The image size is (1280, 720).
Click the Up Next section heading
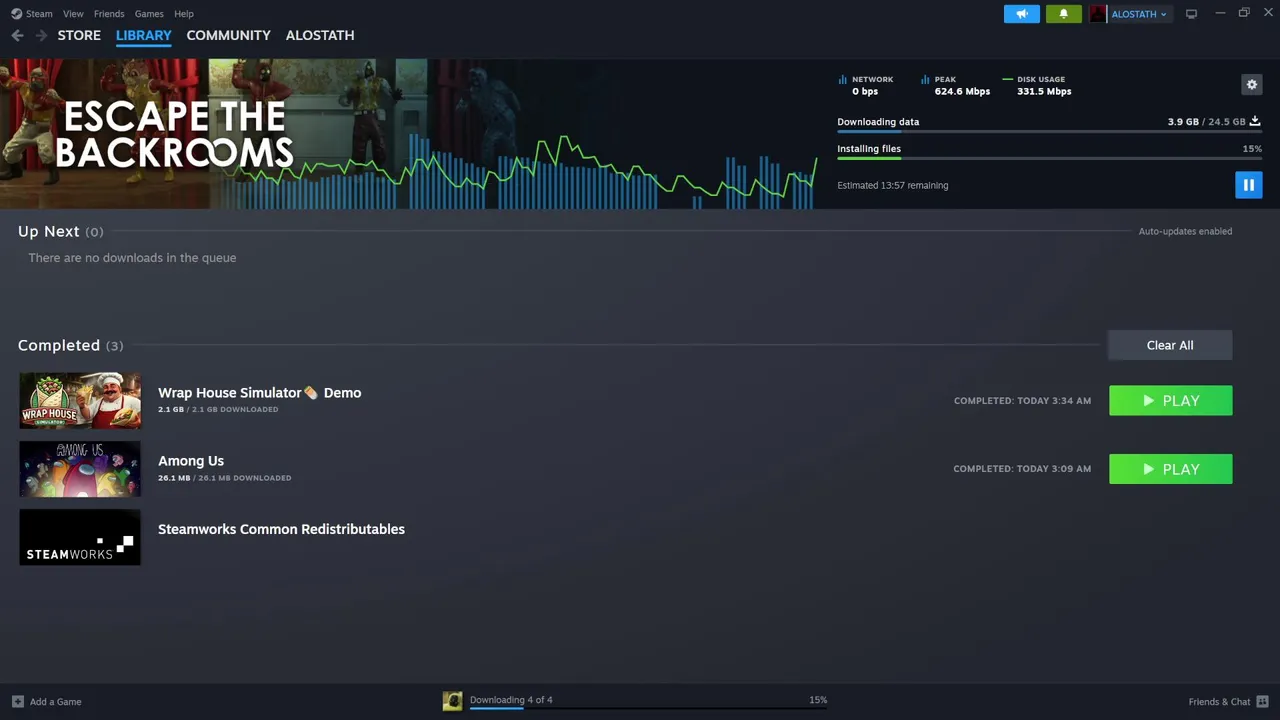click(x=60, y=231)
